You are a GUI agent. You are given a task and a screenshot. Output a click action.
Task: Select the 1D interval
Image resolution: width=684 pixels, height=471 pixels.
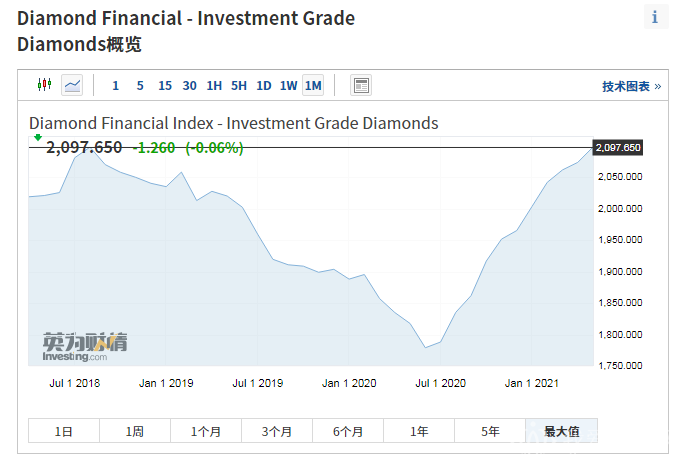264,86
